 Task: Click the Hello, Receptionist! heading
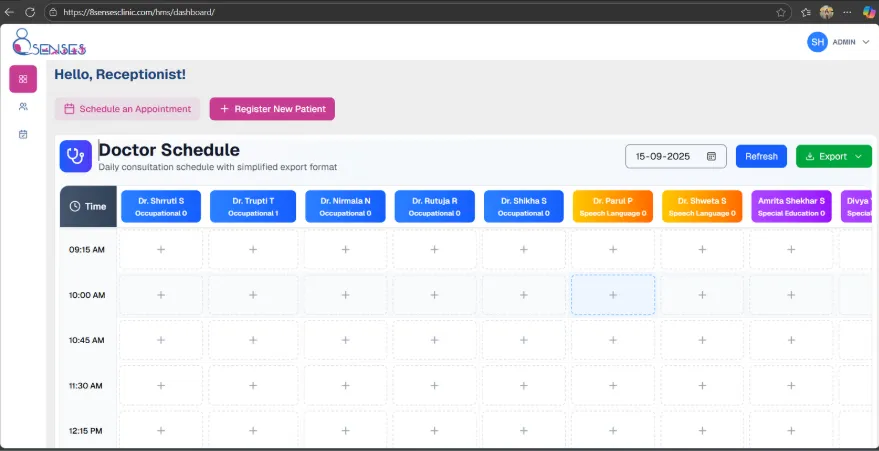120,74
